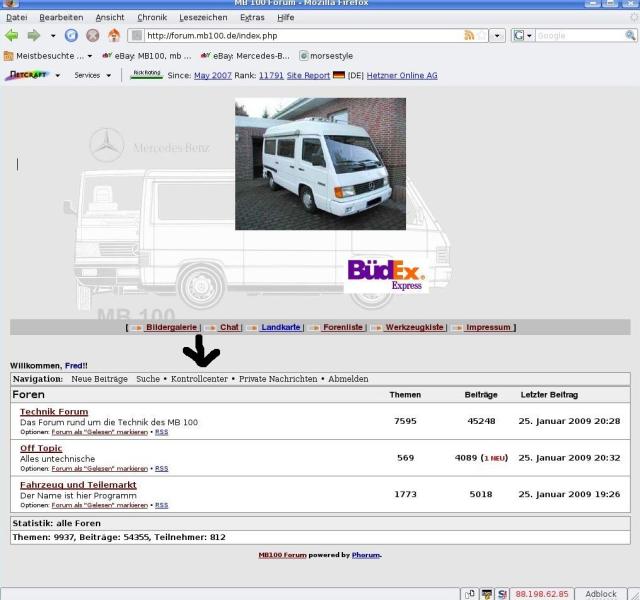Viewport: 640px width, 600px height.
Task: Bookmark page with the star icon
Action: coord(482,36)
